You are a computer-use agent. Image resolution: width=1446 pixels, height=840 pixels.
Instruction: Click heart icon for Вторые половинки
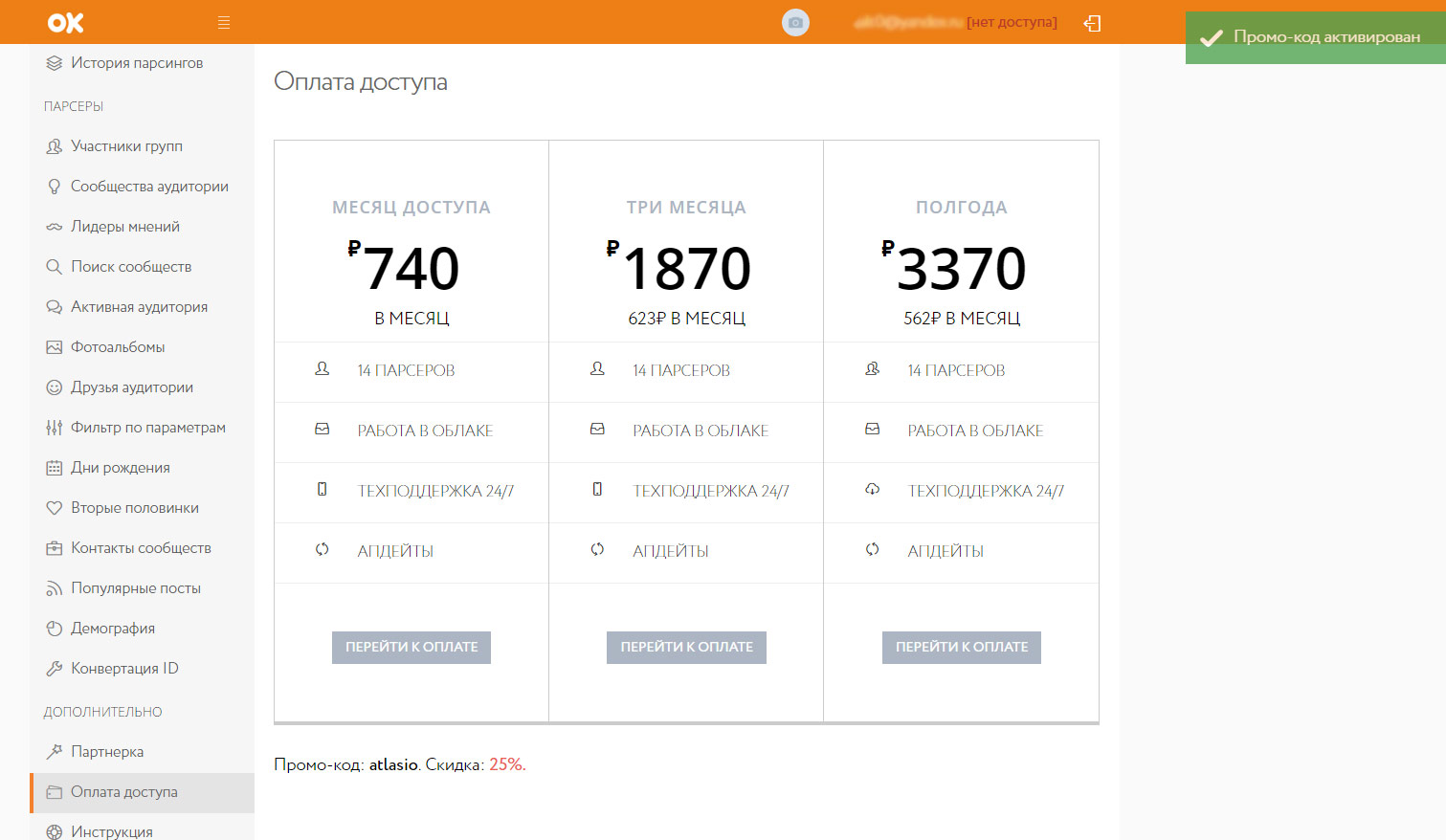(x=55, y=508)
